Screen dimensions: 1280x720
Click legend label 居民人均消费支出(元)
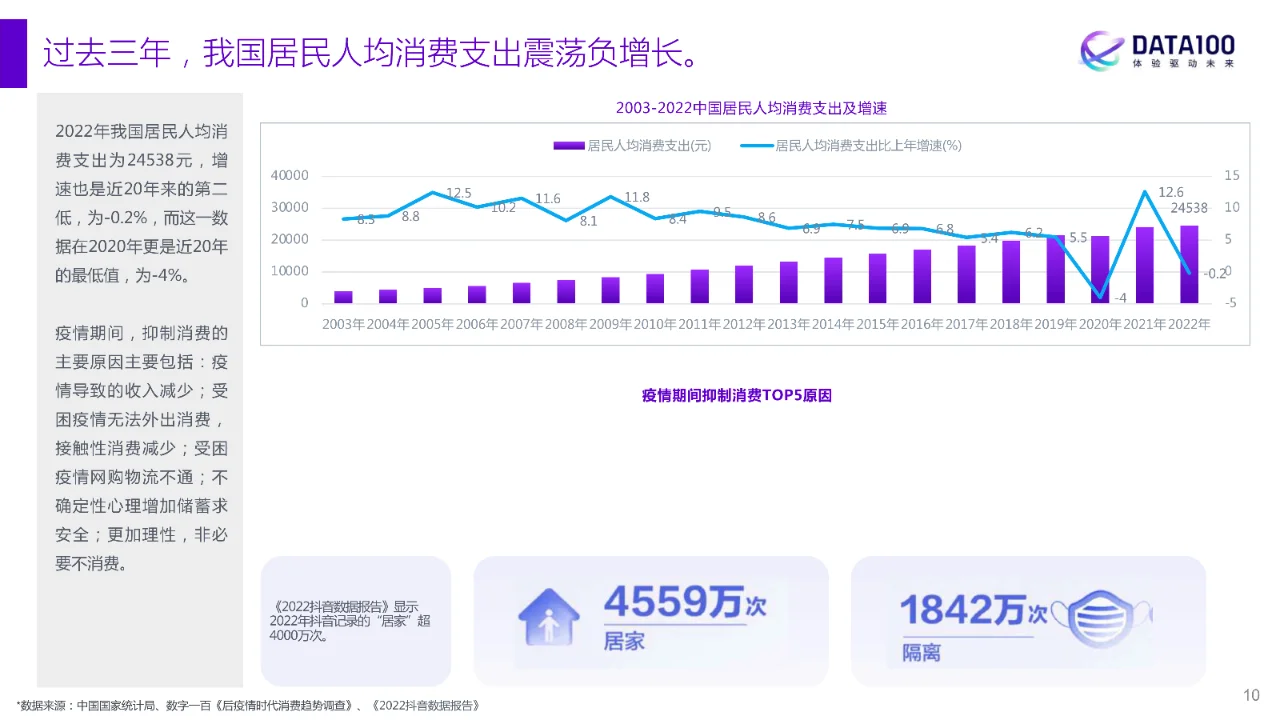(648, 145)
